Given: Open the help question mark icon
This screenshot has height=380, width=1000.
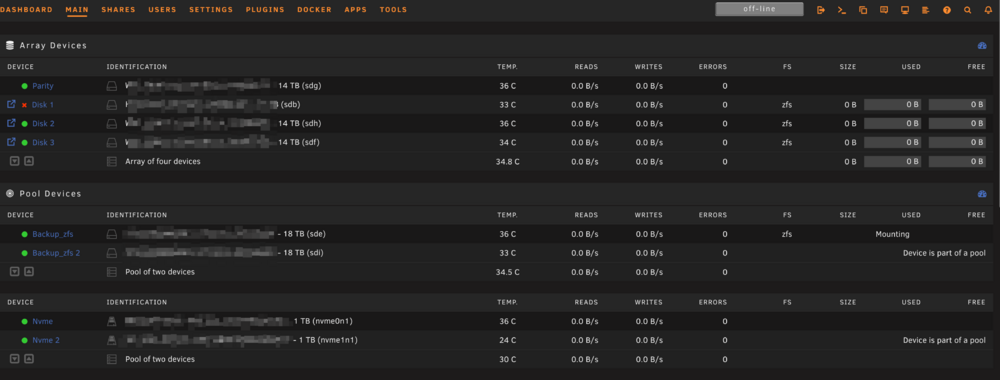Looking at the screenshot, I should click(946, 10).
